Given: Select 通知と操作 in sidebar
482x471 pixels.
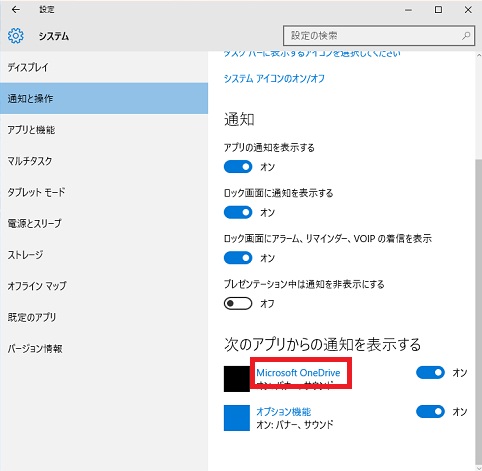Looking at the screenshot, I should tap(104, 98).
